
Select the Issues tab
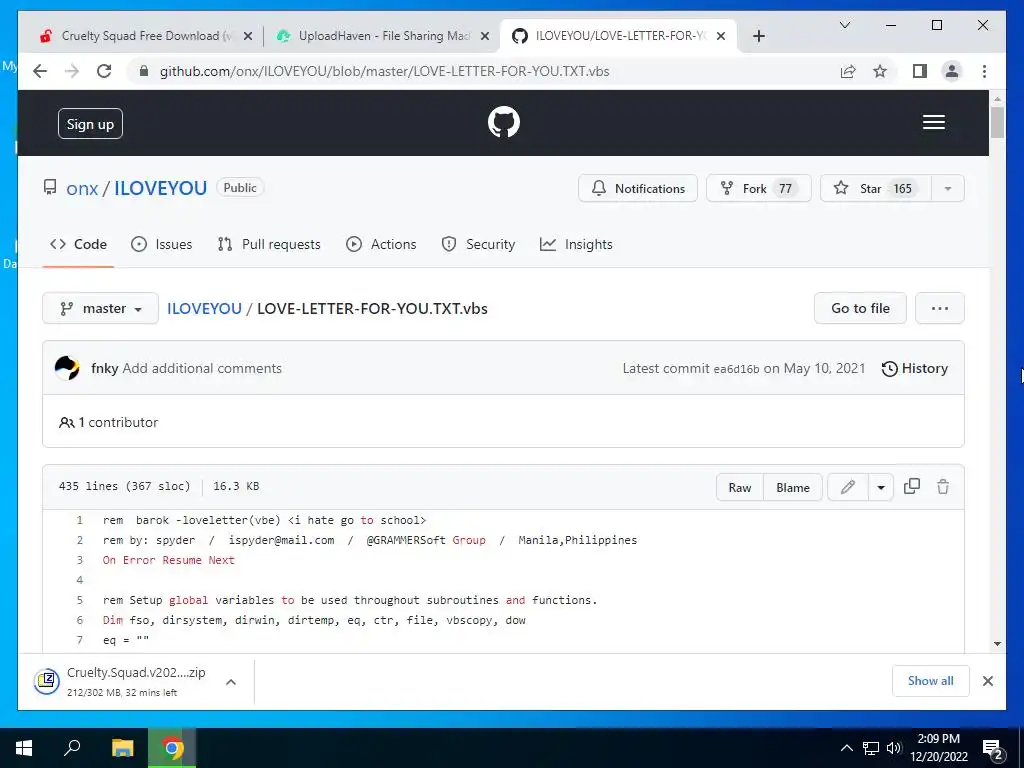[161, 244]
